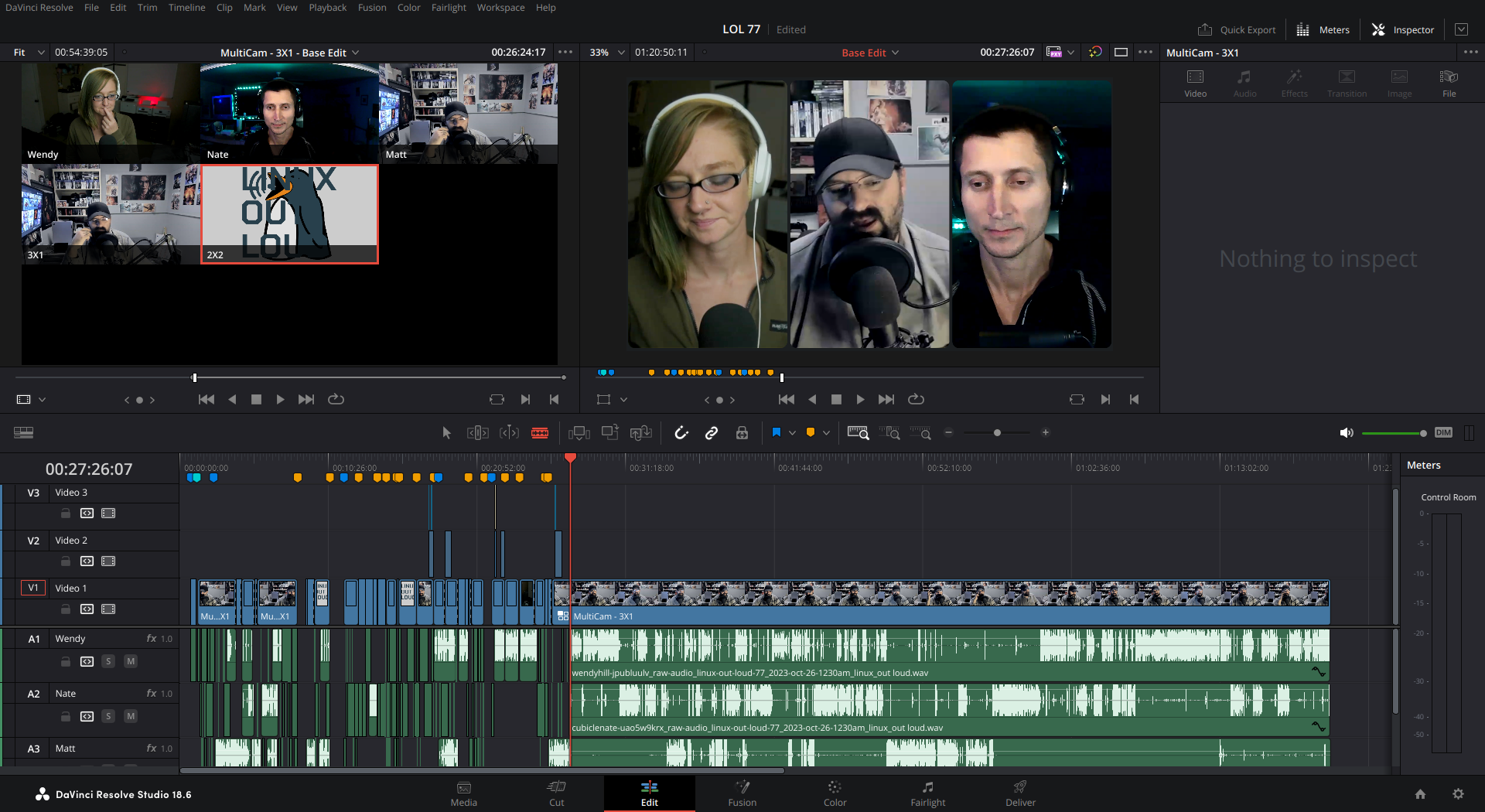Click the timeline timecode 00:27:26:07 field

click(89, 469)
